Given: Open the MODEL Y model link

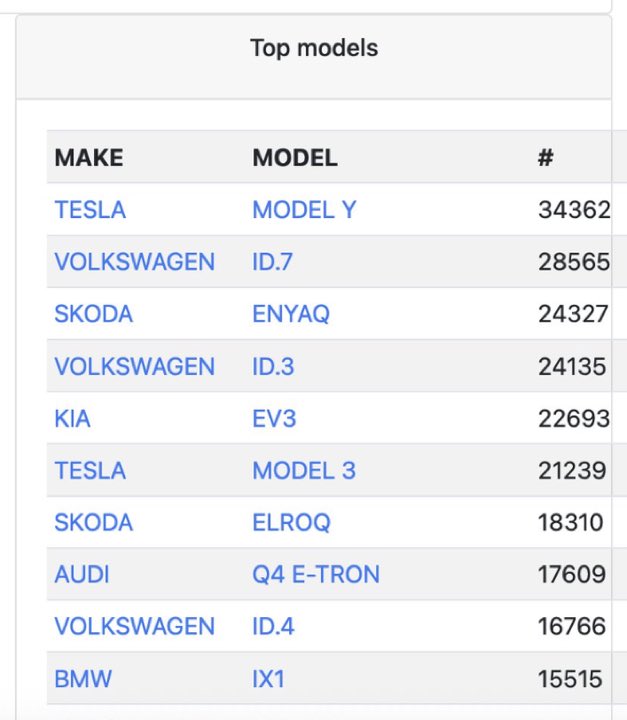Looking at the screenshot, I should [x=304, y=210].
